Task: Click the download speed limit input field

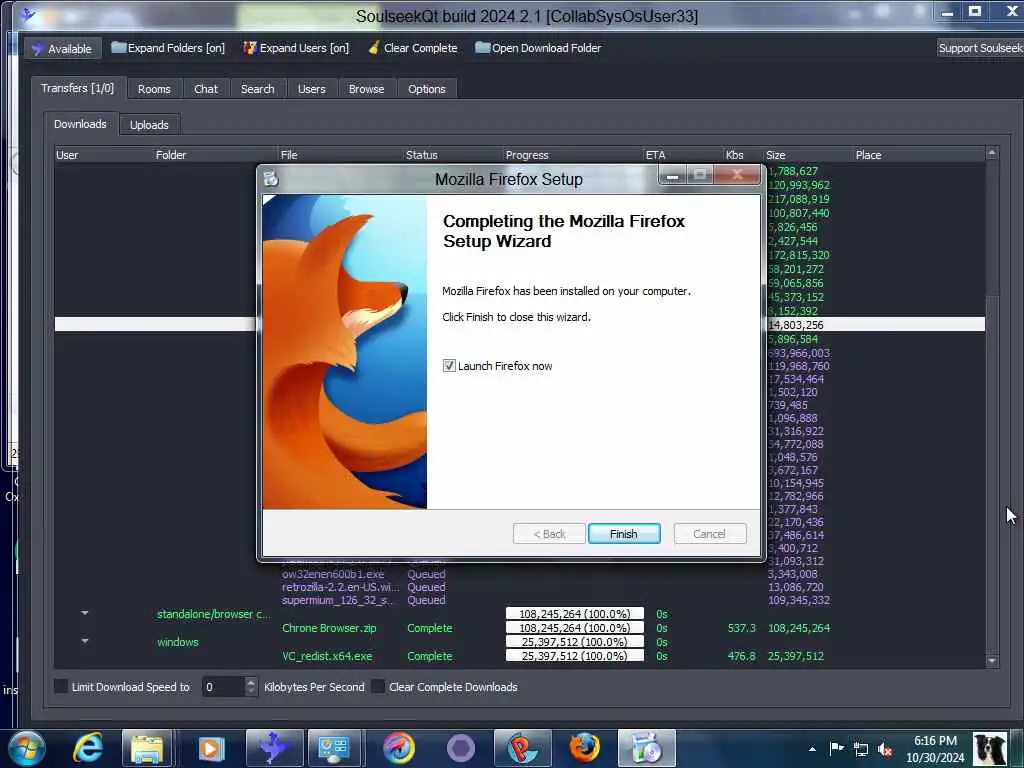Action: (x=223, y=686)
